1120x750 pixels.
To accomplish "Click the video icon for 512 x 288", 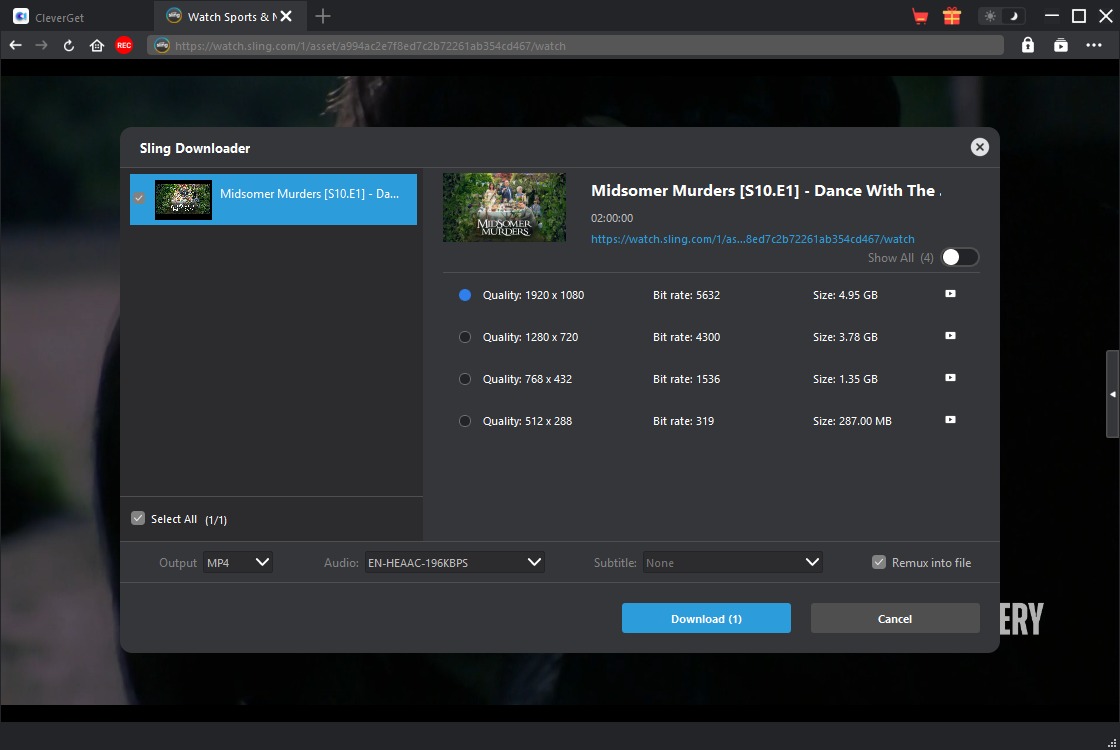I will pos(950,420).
